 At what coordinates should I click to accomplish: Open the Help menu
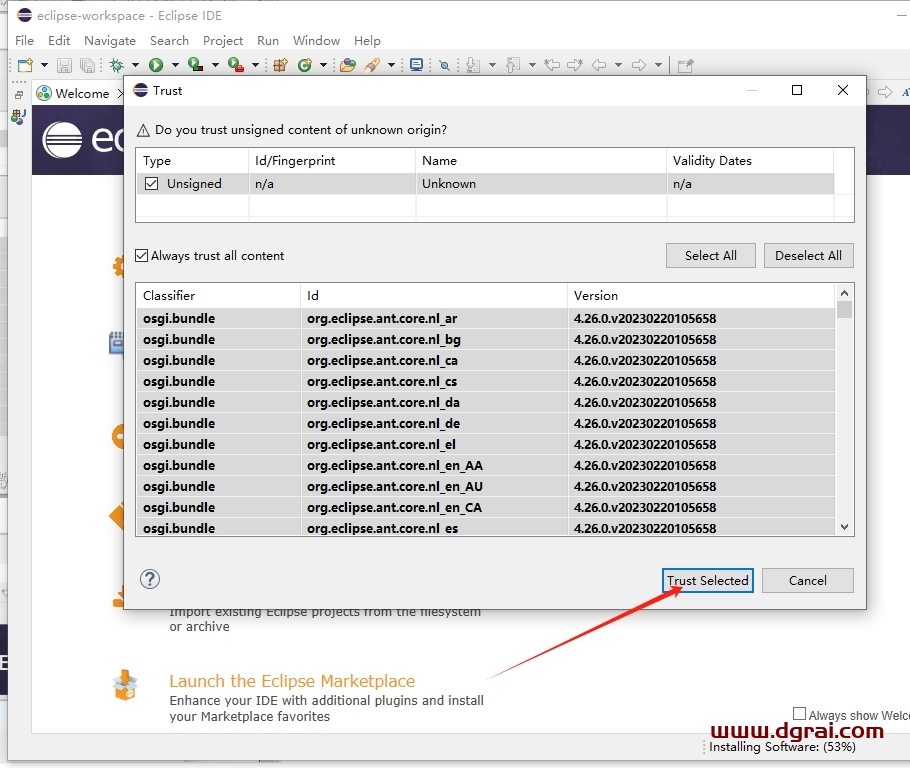(x=367, y=41)
